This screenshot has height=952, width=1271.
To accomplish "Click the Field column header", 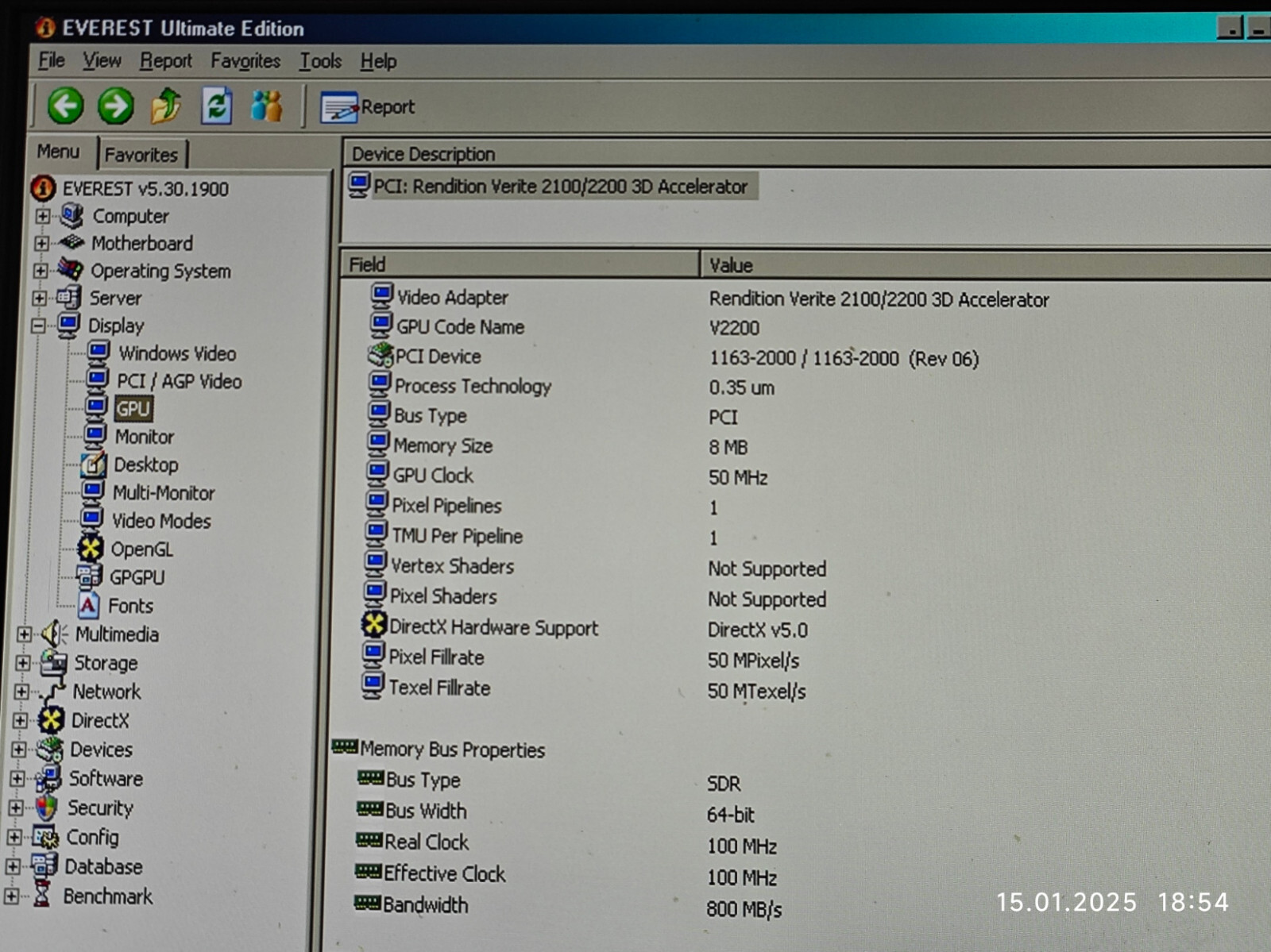I will point(520,264).
